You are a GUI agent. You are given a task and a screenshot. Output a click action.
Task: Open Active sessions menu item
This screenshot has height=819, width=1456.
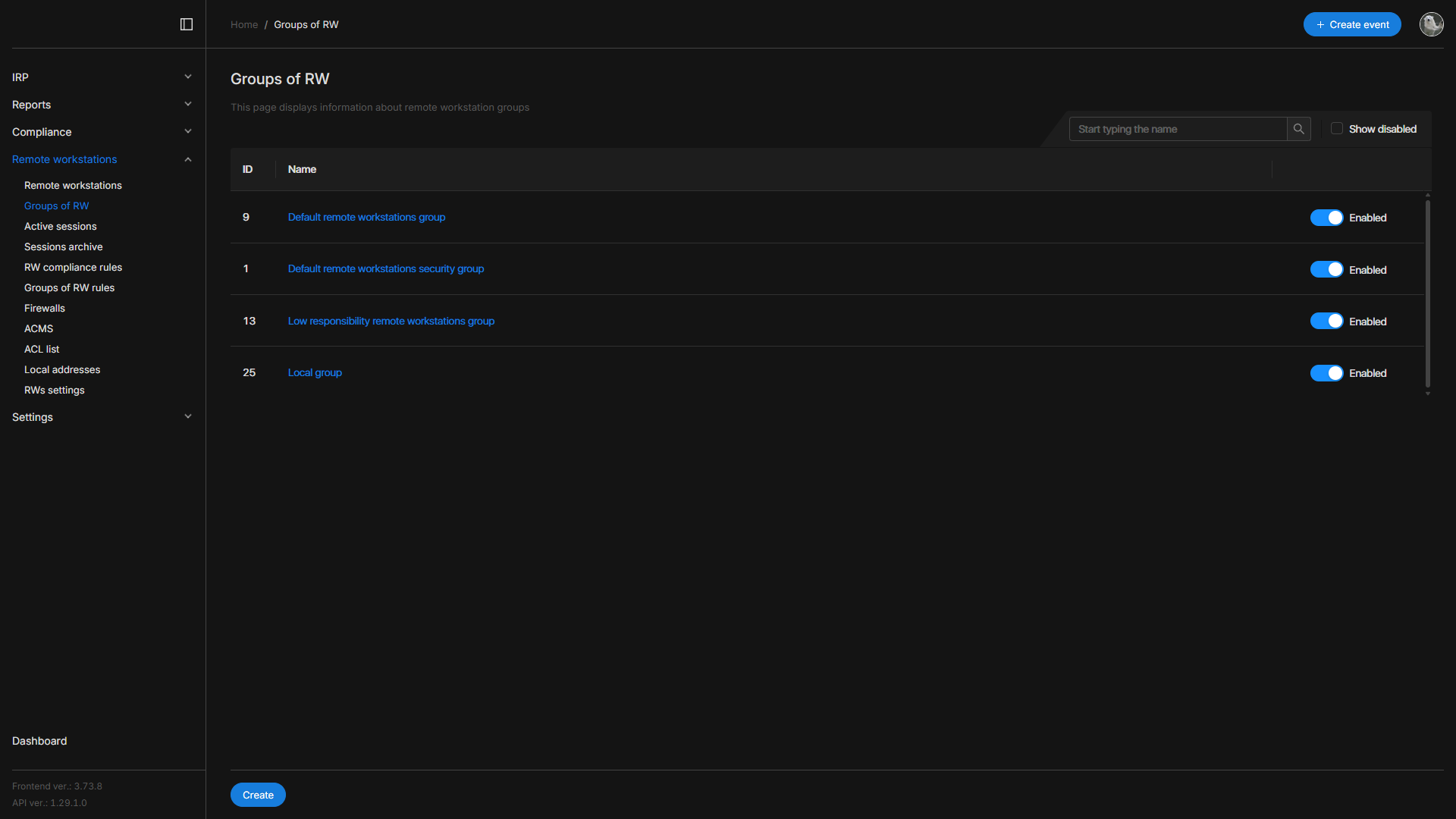(61, 227)
